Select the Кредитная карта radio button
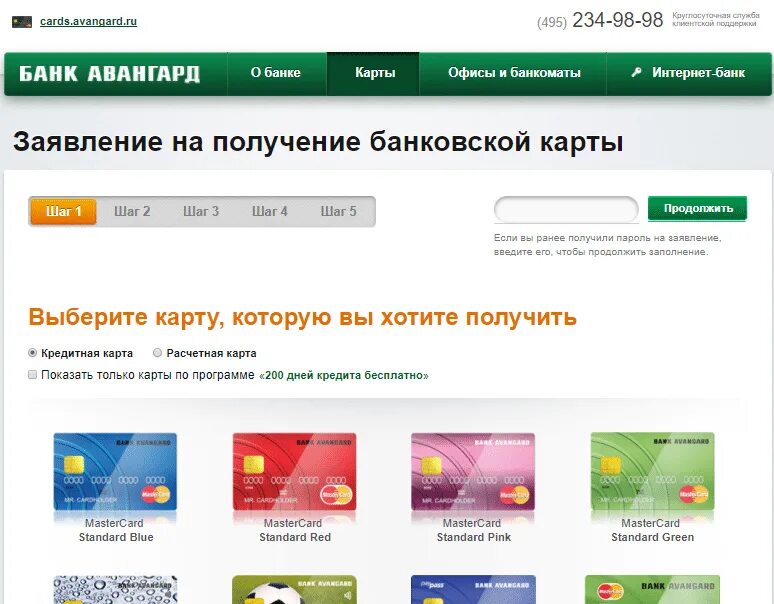This screenshot has height=604, width=774. [33, 353]
